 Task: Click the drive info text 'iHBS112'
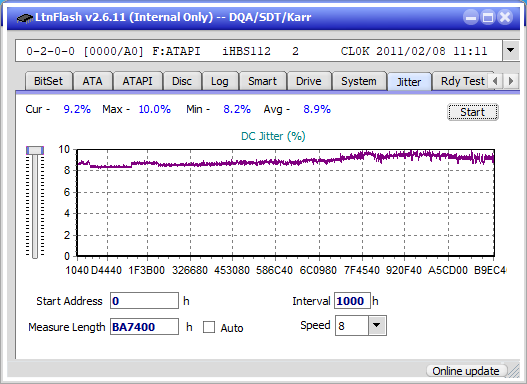click(246, 51)
